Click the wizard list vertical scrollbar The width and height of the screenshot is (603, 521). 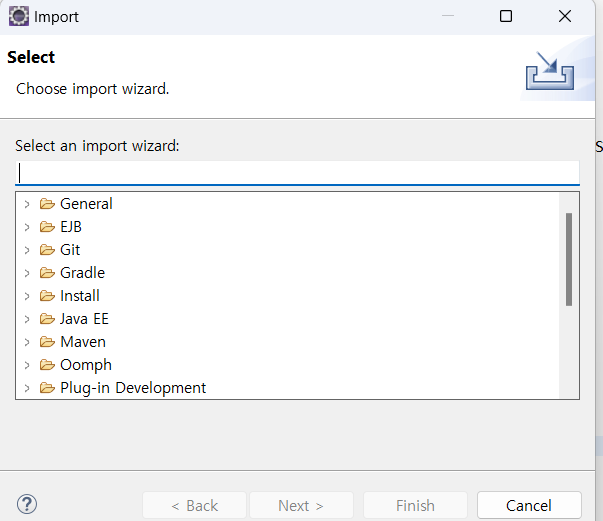pos(569,258)
